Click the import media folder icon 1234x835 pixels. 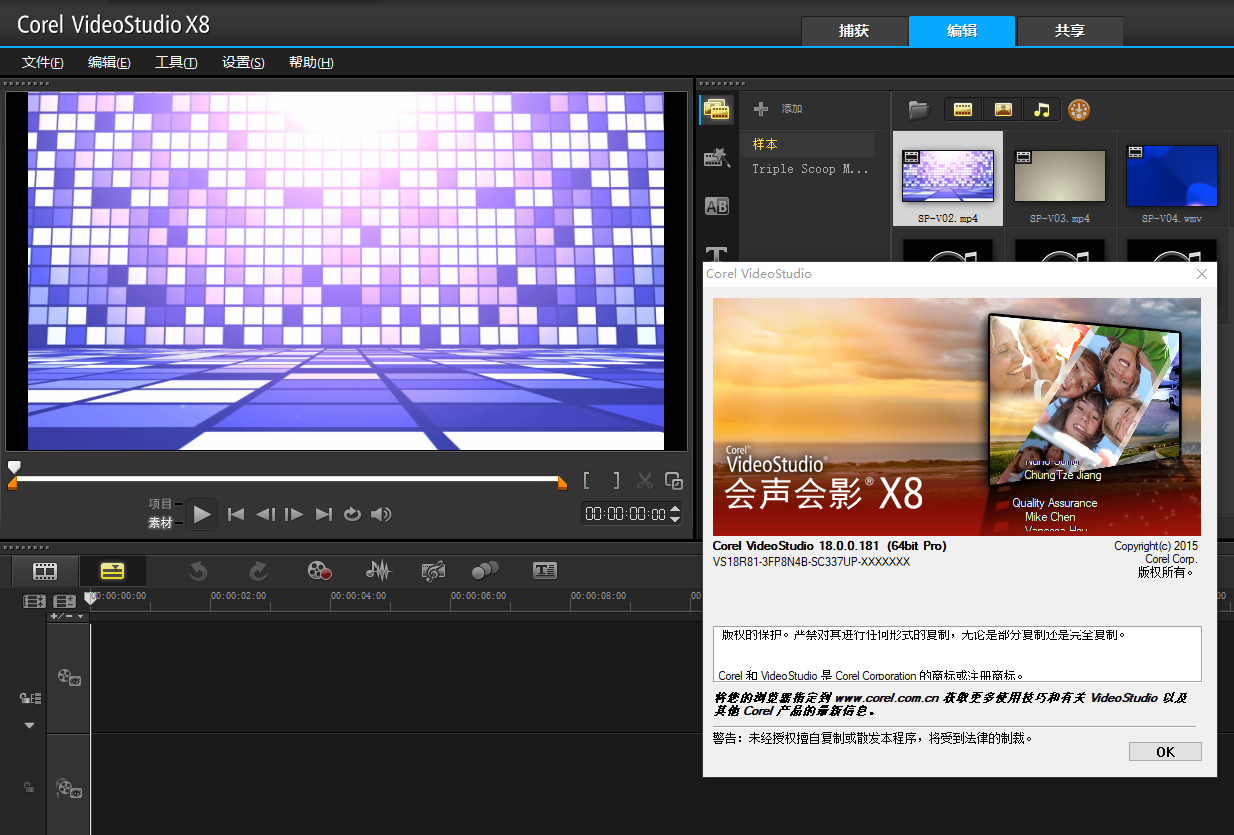pyautogui.click(x=918, y=109)
